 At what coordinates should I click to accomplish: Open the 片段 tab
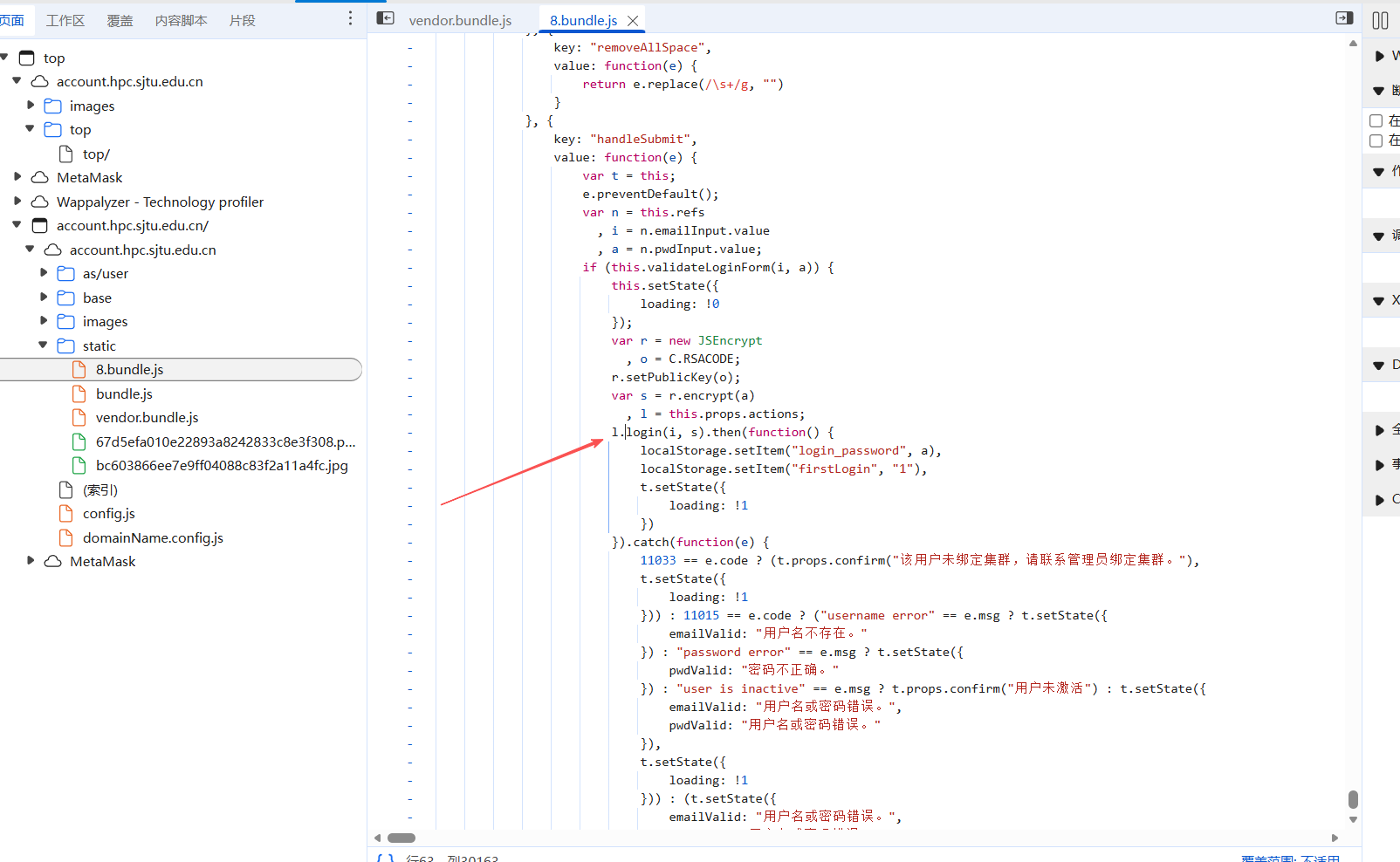pyautogui.click(x=242, y=20)
